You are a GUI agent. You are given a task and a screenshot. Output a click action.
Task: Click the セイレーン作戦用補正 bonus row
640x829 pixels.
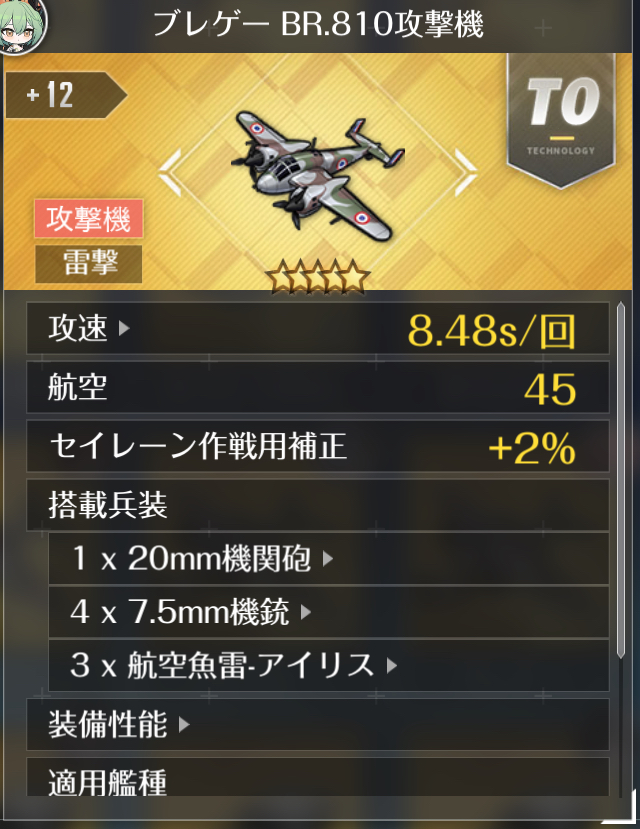point(318,446)
